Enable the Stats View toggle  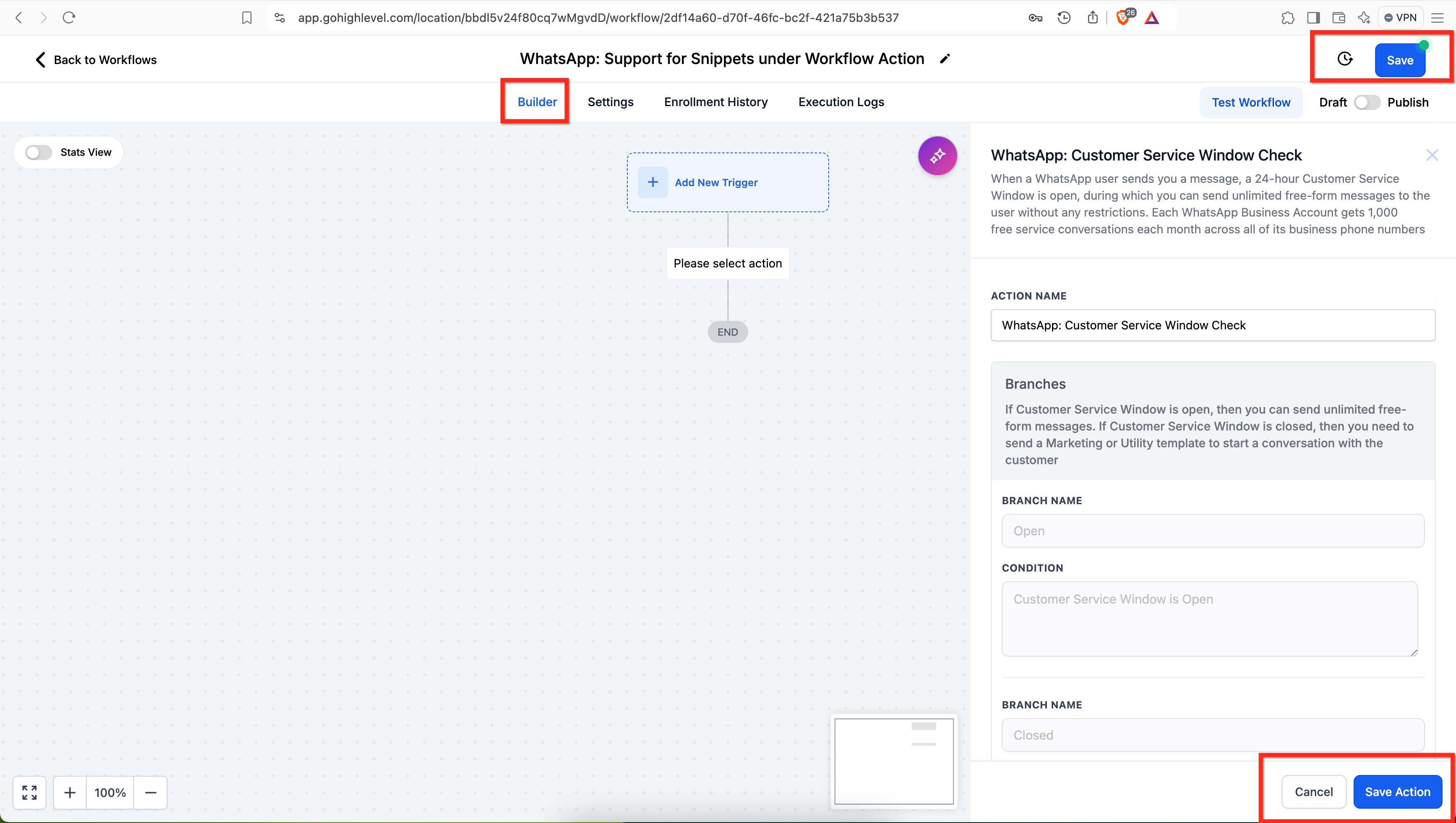point(38,152)
